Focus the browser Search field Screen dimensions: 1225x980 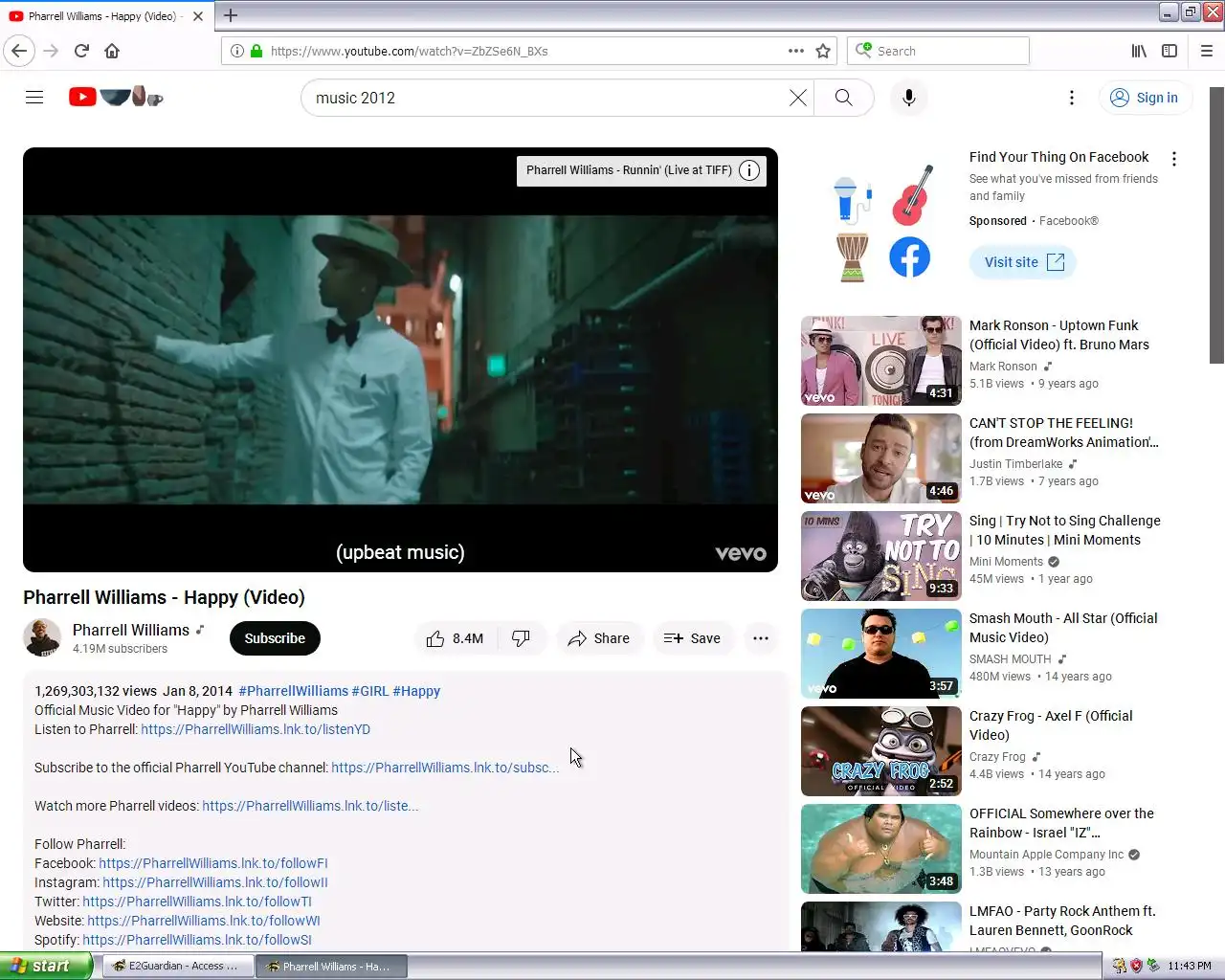938,51
